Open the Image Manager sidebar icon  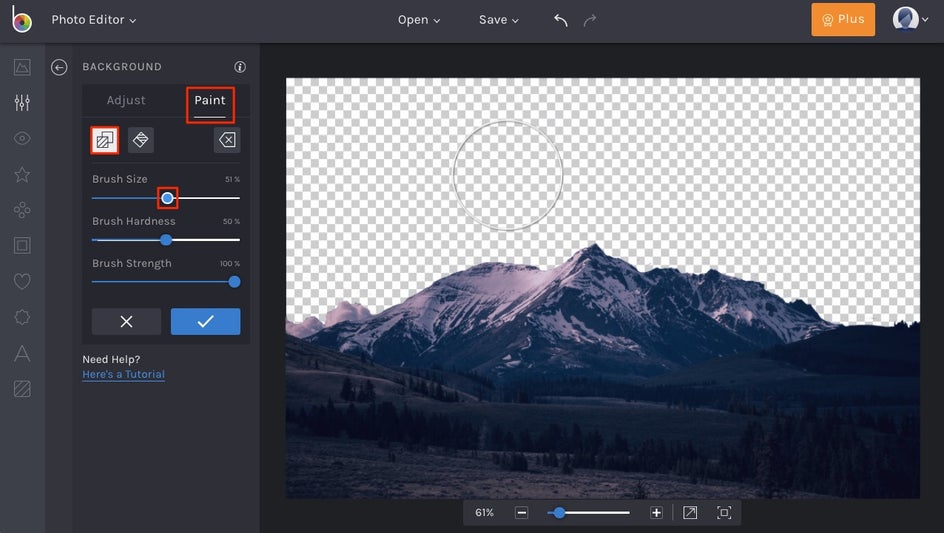(22, 67)
